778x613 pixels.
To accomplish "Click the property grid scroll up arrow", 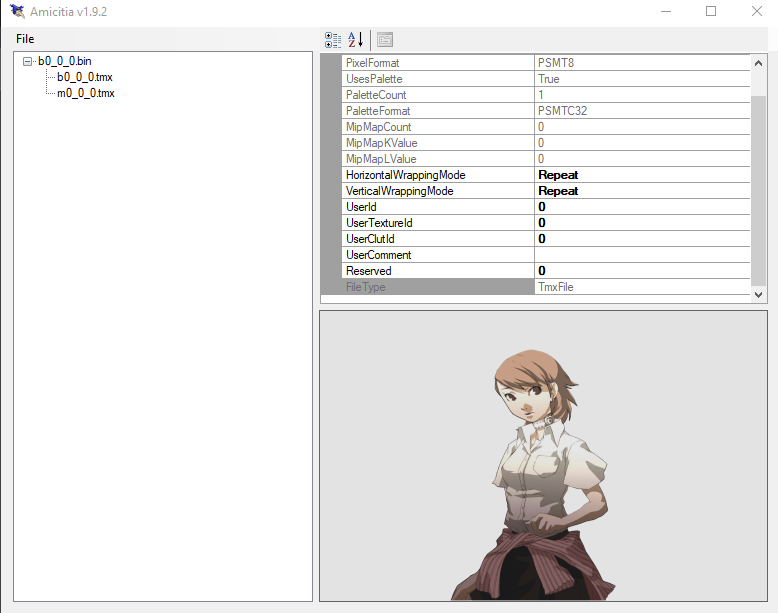I will click(758, 63).
